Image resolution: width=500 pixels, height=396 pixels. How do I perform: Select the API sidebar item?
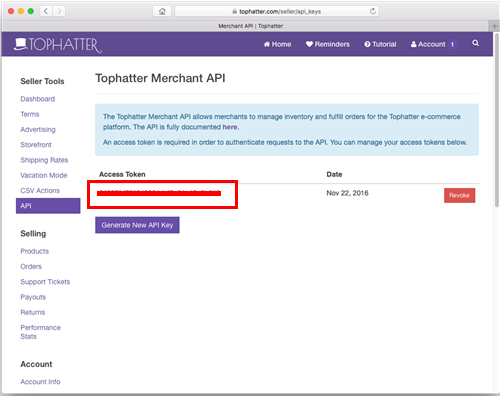coord(48,206)
